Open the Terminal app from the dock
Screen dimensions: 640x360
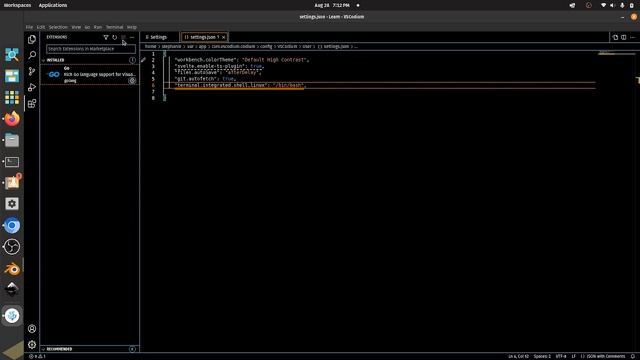point(12,162)
